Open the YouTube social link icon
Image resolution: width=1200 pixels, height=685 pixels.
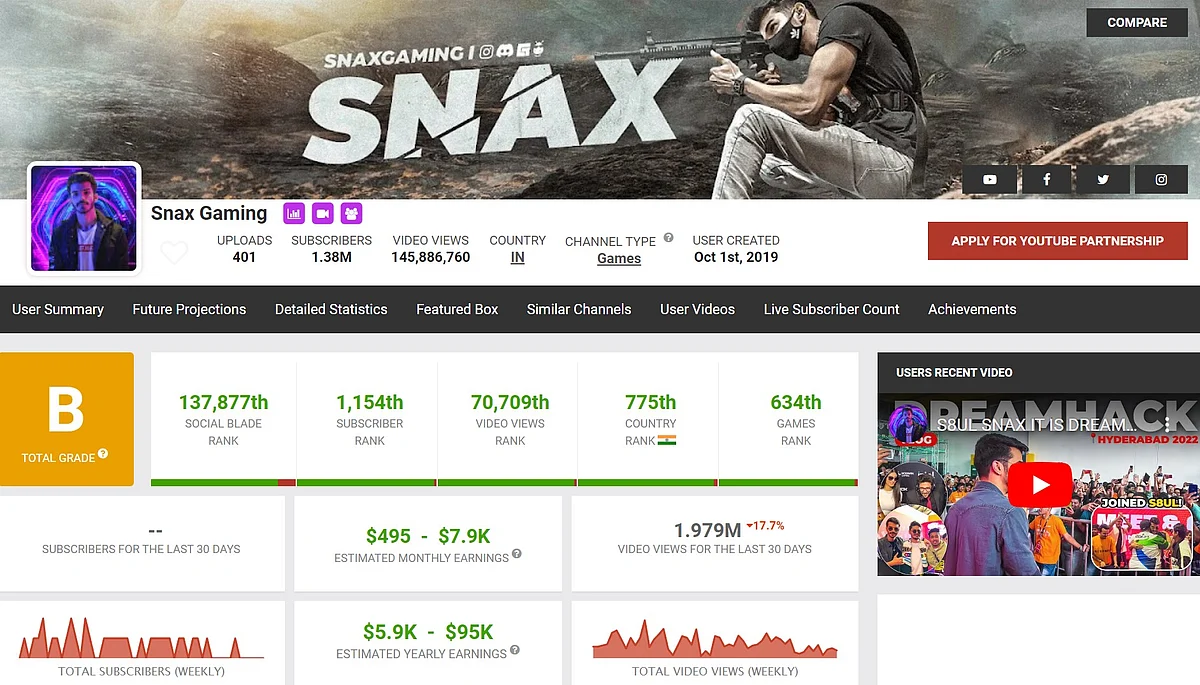pos(990,180)
